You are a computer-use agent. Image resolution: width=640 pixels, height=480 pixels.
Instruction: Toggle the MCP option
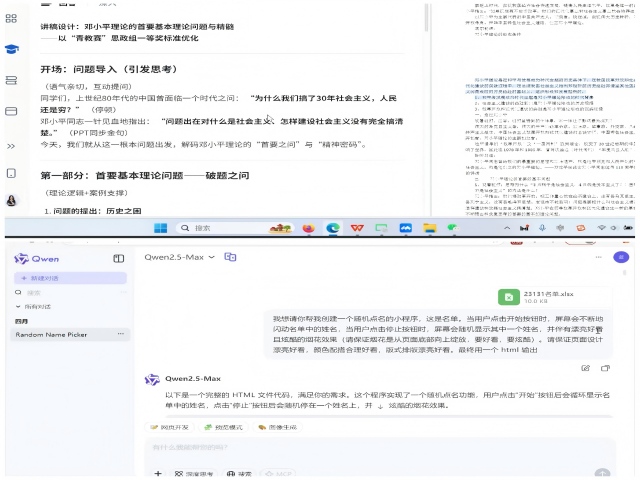coord(278,474)
